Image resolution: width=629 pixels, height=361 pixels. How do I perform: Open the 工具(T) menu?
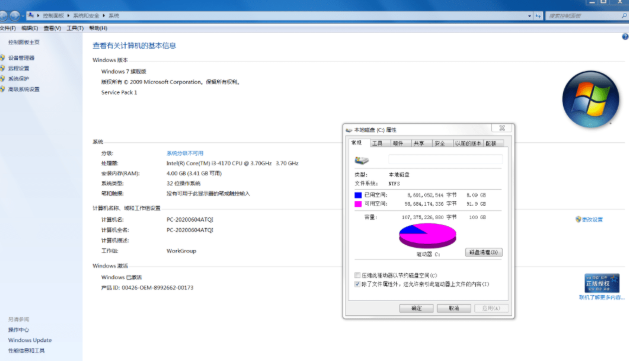tap(75, 28)
